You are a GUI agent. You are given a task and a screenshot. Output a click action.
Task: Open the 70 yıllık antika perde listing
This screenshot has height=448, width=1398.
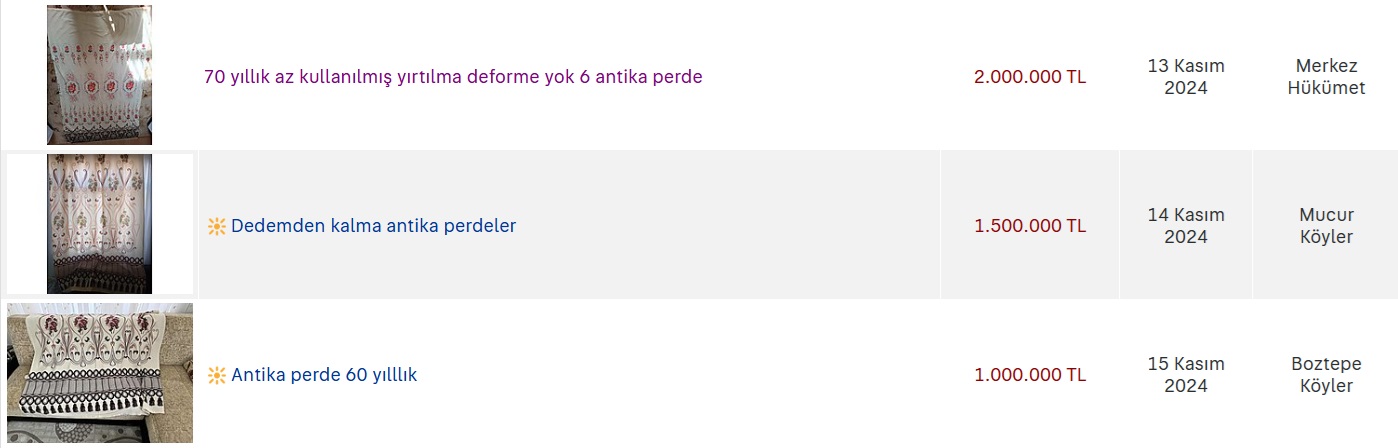(x=453, y=76)
